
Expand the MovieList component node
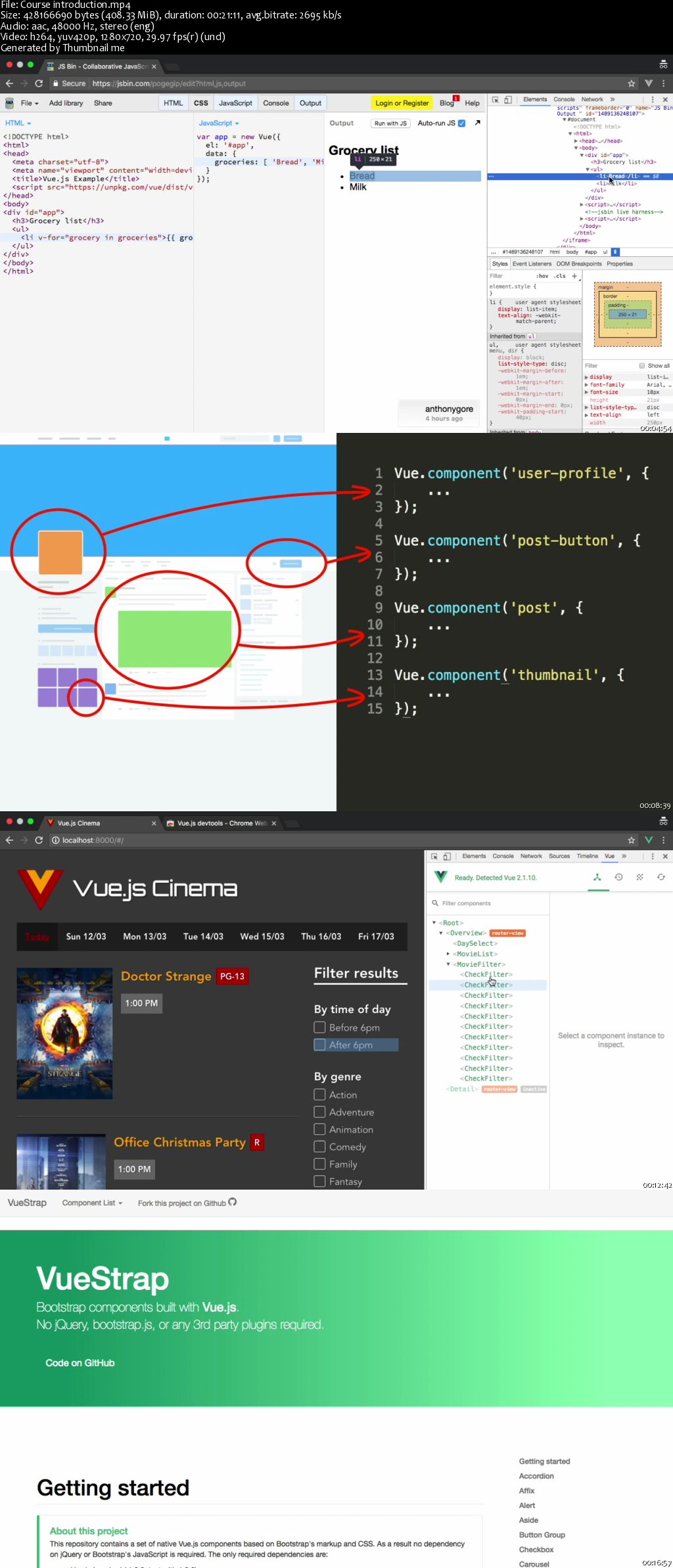click(x=448, y=954)
